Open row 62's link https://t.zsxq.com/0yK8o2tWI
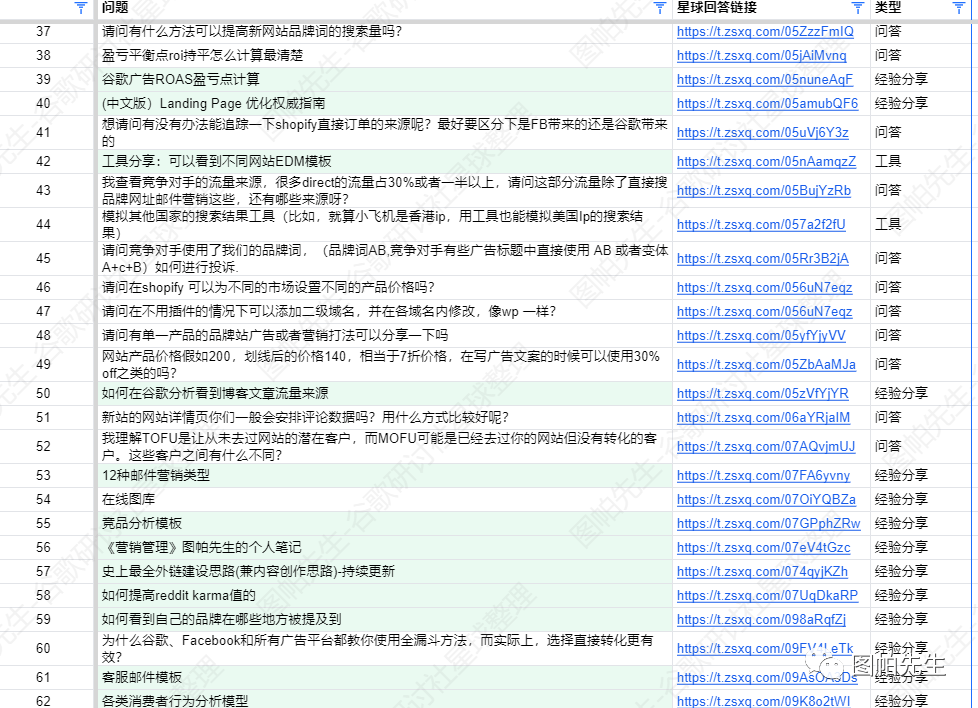This screenshot has height=708, width=978. pyautogui.click(x=764, y=701)
